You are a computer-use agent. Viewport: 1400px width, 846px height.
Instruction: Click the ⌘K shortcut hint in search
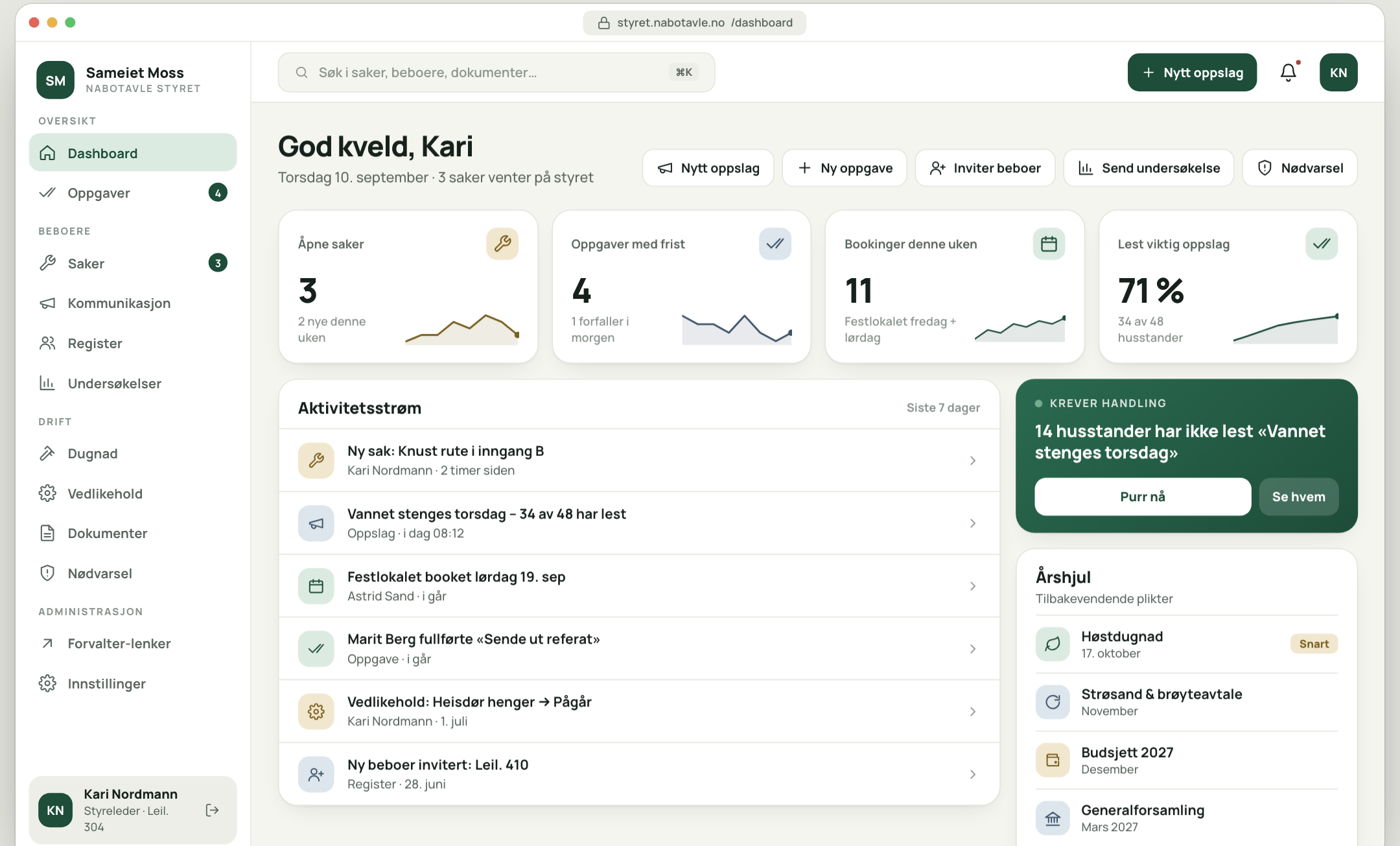(684, 73)
